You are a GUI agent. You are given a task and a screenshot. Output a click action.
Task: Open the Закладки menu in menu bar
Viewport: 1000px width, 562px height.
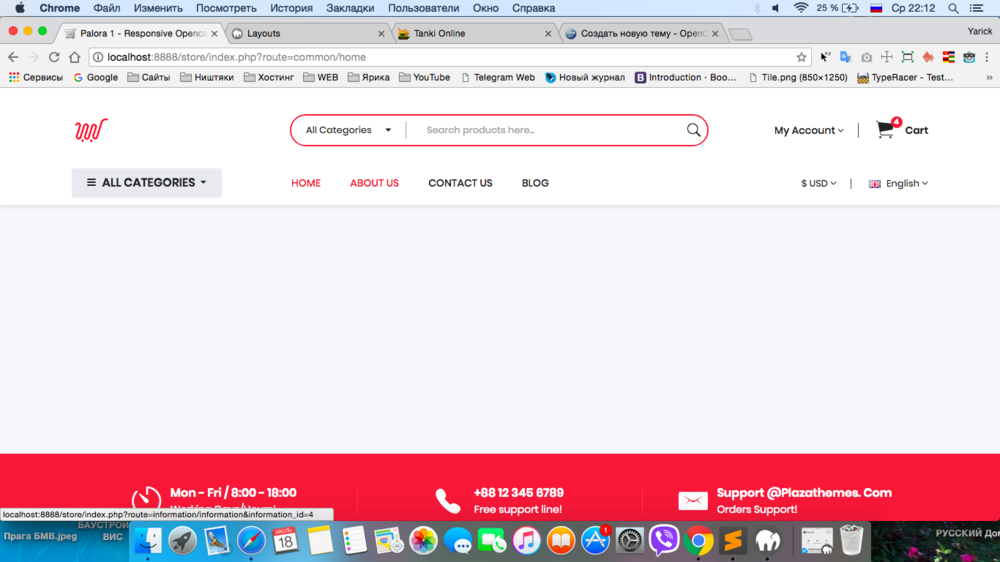point(350,8)
